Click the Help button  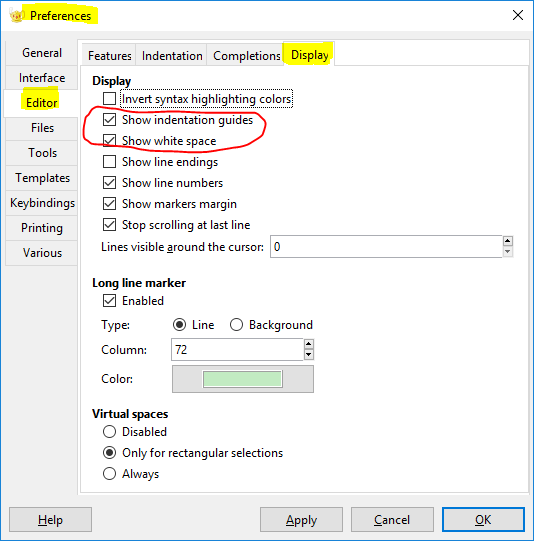tap(50, 520)
